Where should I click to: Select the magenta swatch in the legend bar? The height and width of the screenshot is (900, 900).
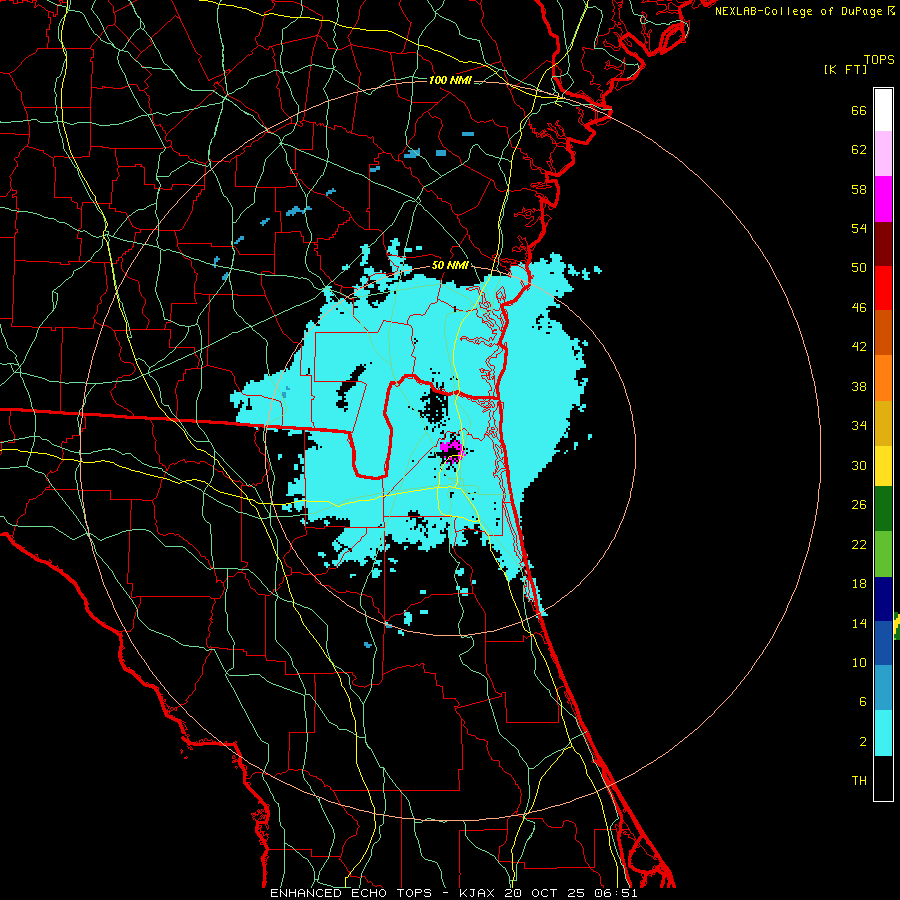[x=883, y=199]
